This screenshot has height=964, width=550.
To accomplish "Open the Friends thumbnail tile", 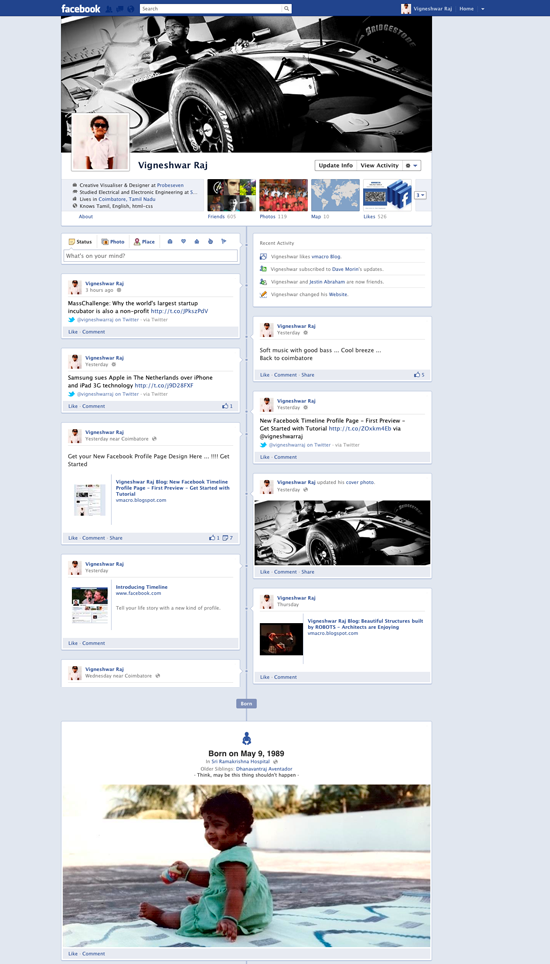I will coord(232,195).
